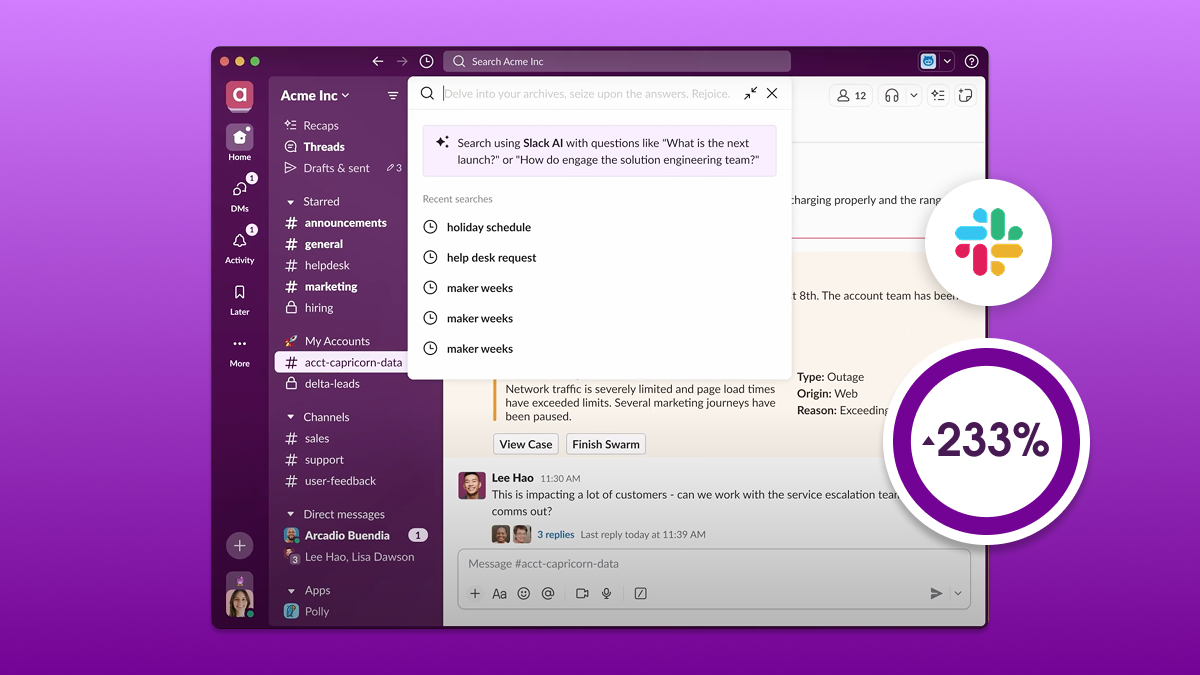Click the mention @ icon in composer
This screenshot has height=675, width=1200.
[x=548, y=594]
